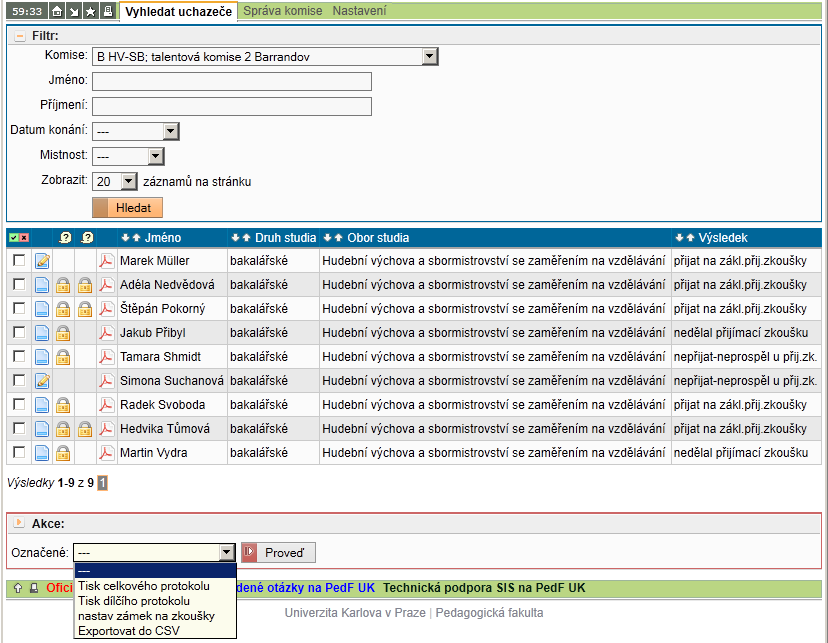Open PDF icon for Martin Vydra
Image resolution: width=828 pixels, height=643 pixels.
point(106,453)
